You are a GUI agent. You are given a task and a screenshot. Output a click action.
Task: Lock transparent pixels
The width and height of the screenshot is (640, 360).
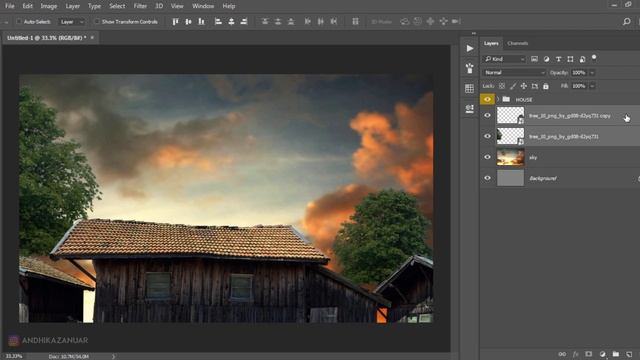pyautogui.click(x=502, y=86)
